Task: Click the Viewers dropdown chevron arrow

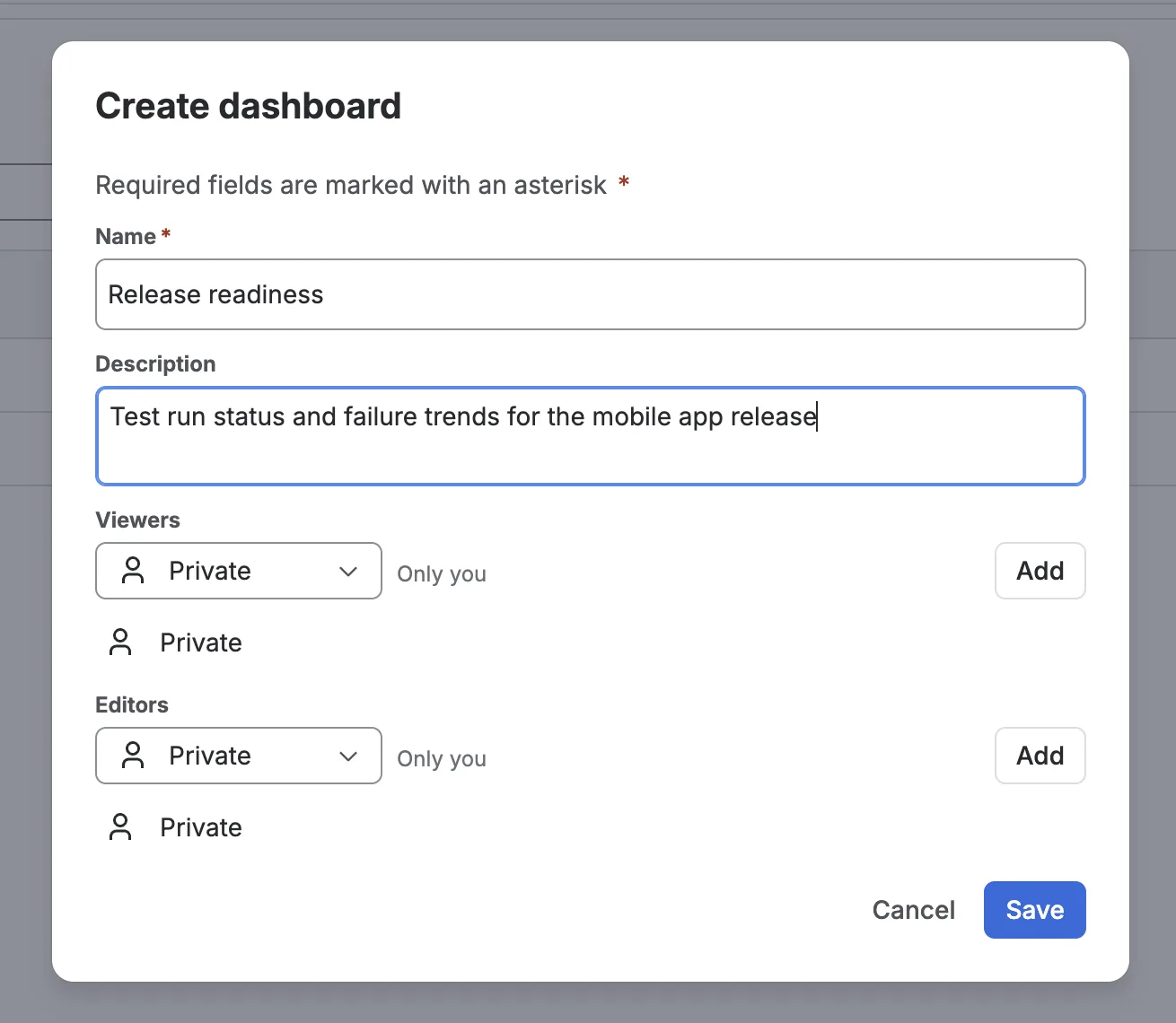Action: pyautogui.click(x=348, y=572)
